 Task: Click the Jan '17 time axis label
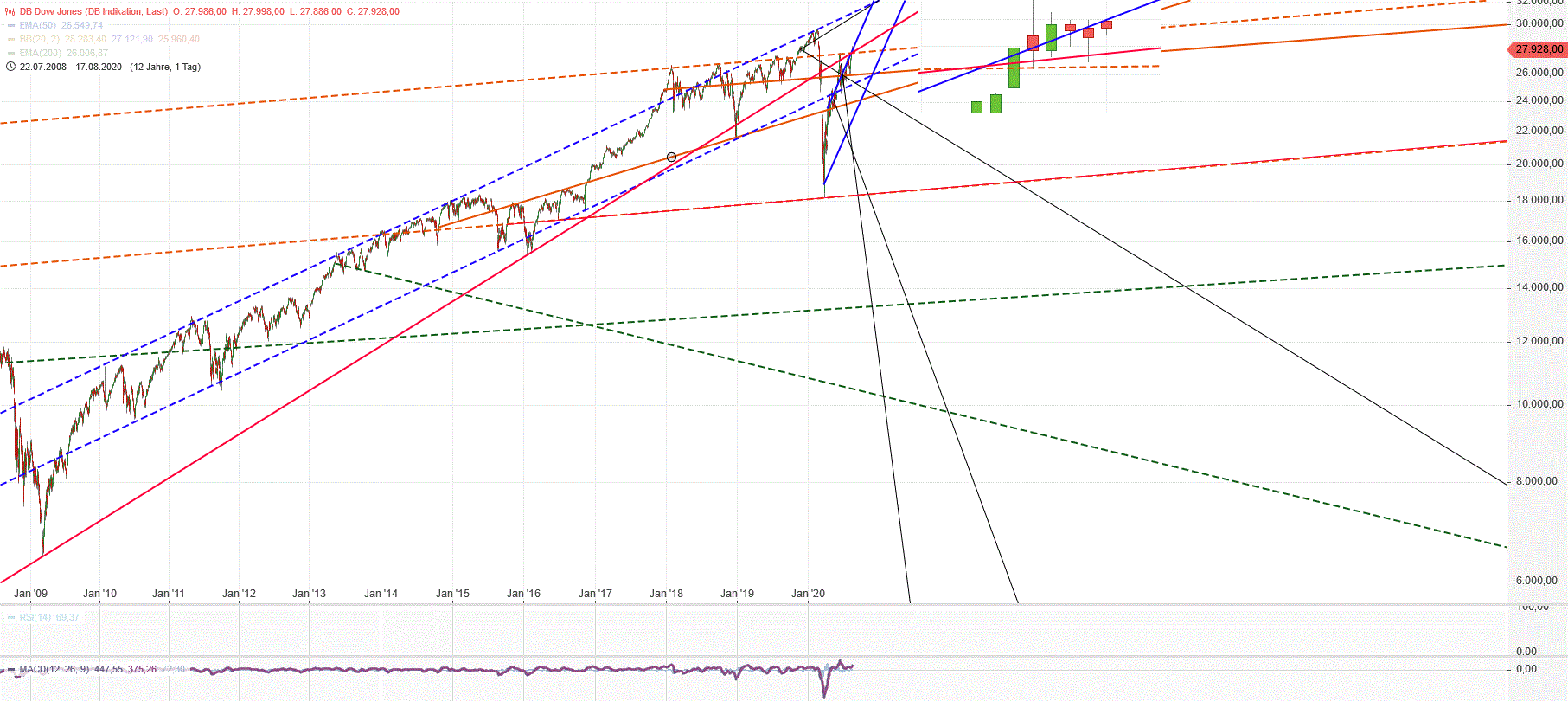click(x=595, y=594)
